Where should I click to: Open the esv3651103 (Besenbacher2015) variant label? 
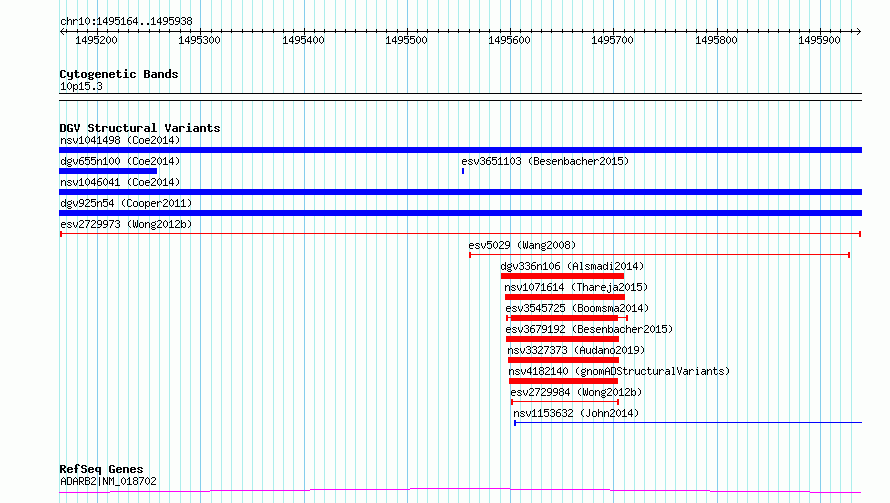tap(545, 161)
